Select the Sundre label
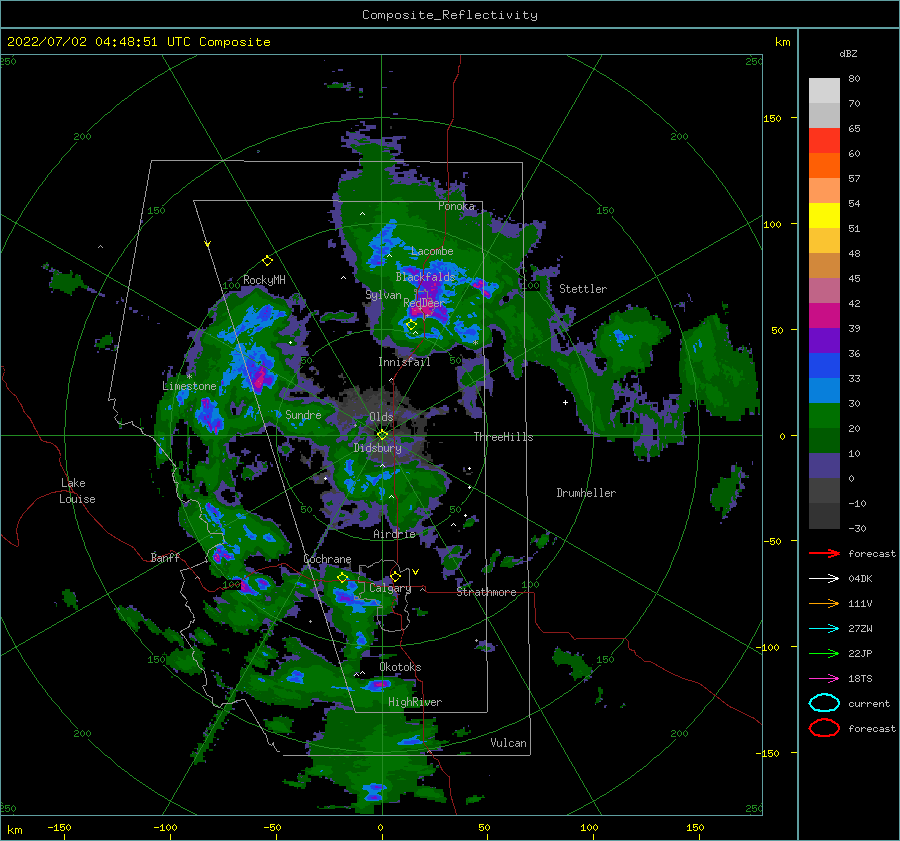The image size is (900, 841). pyautogui.click(x=303, y=414)
